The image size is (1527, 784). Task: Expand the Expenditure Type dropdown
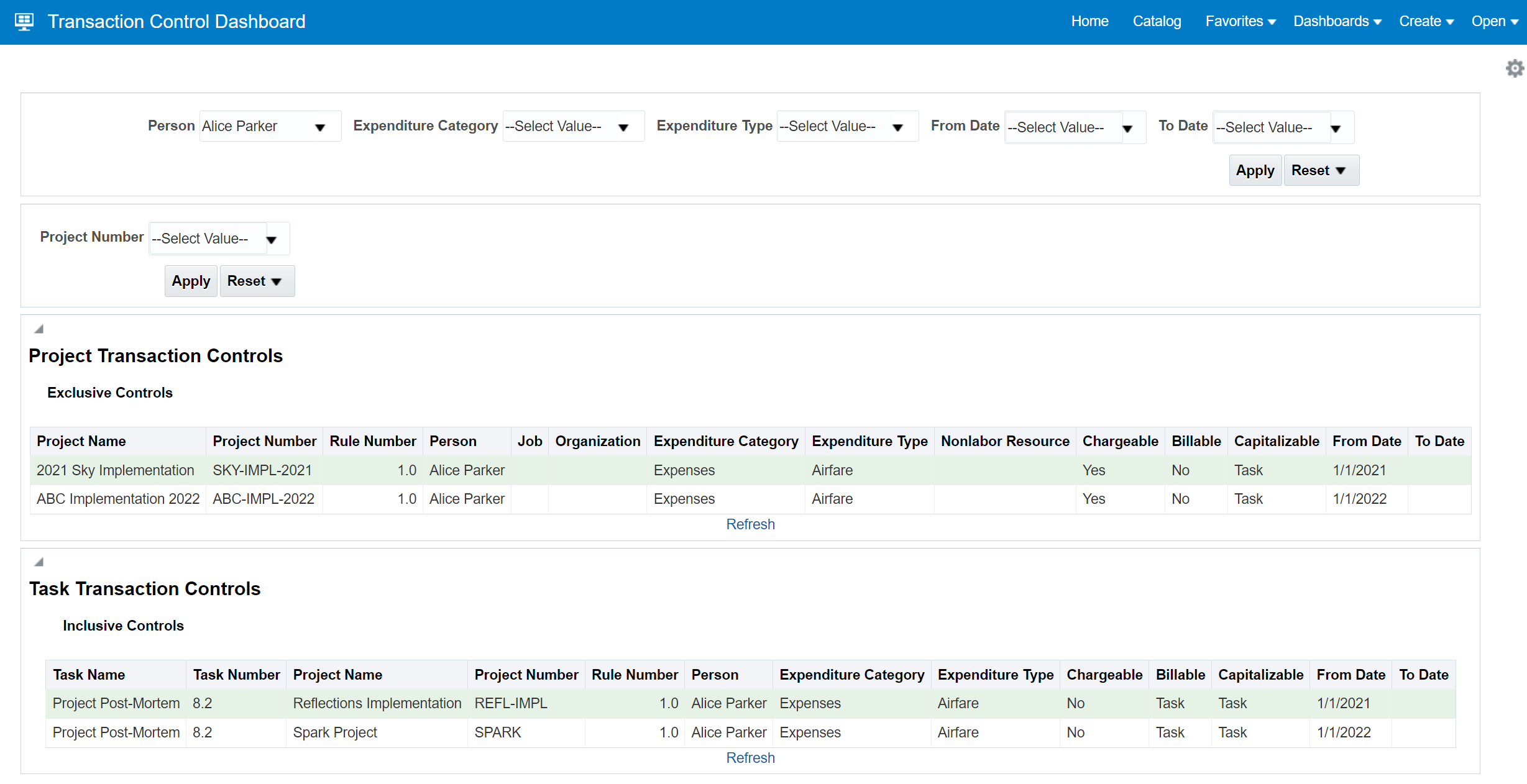(x=848, y=127)
